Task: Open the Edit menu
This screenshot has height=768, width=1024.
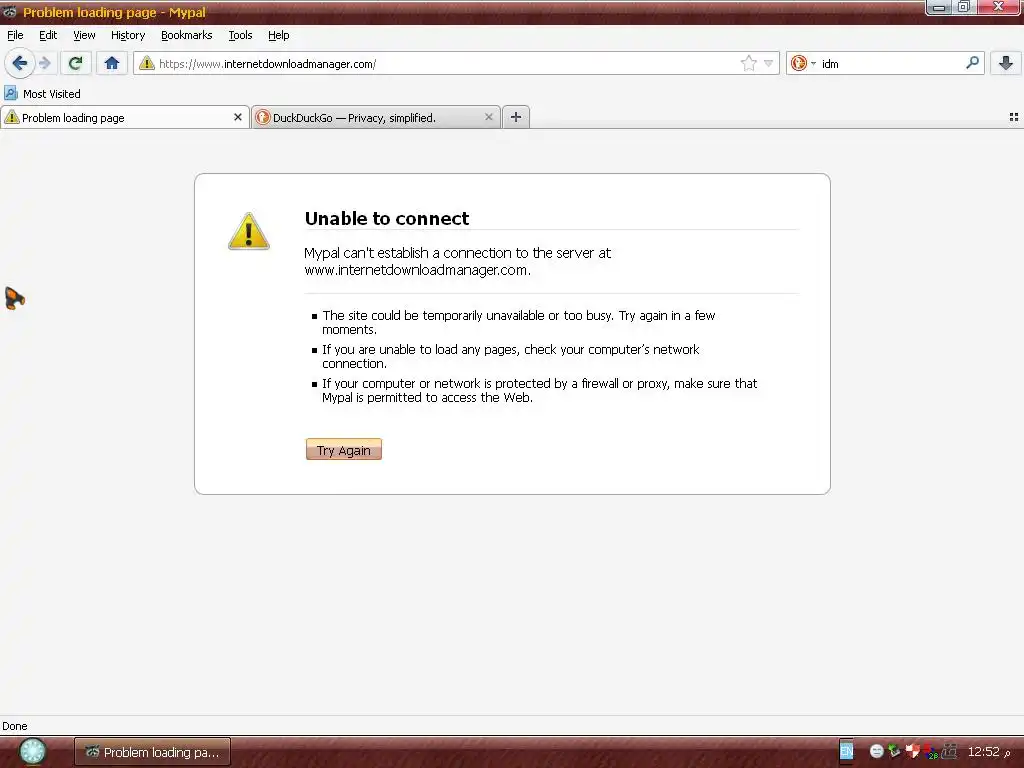Action: [48, 35]
